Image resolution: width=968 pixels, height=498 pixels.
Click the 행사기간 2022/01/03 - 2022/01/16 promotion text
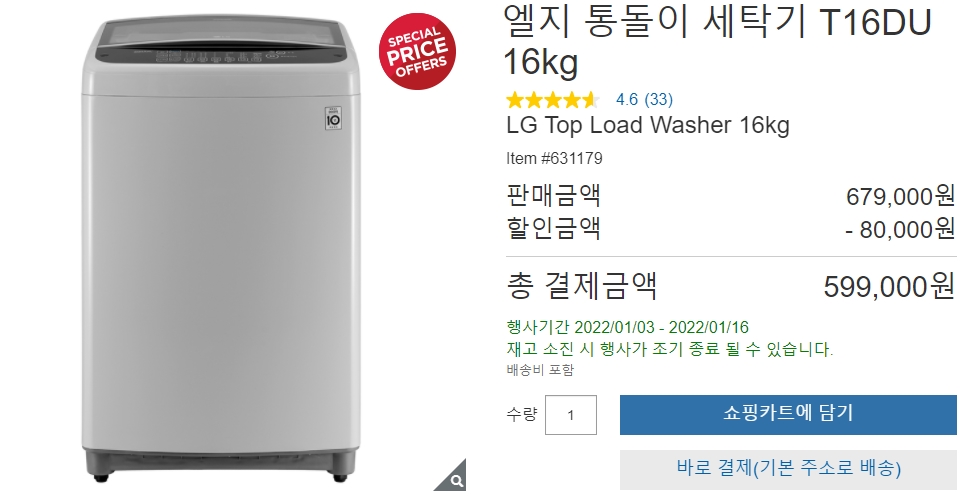[x=628, y=327]
